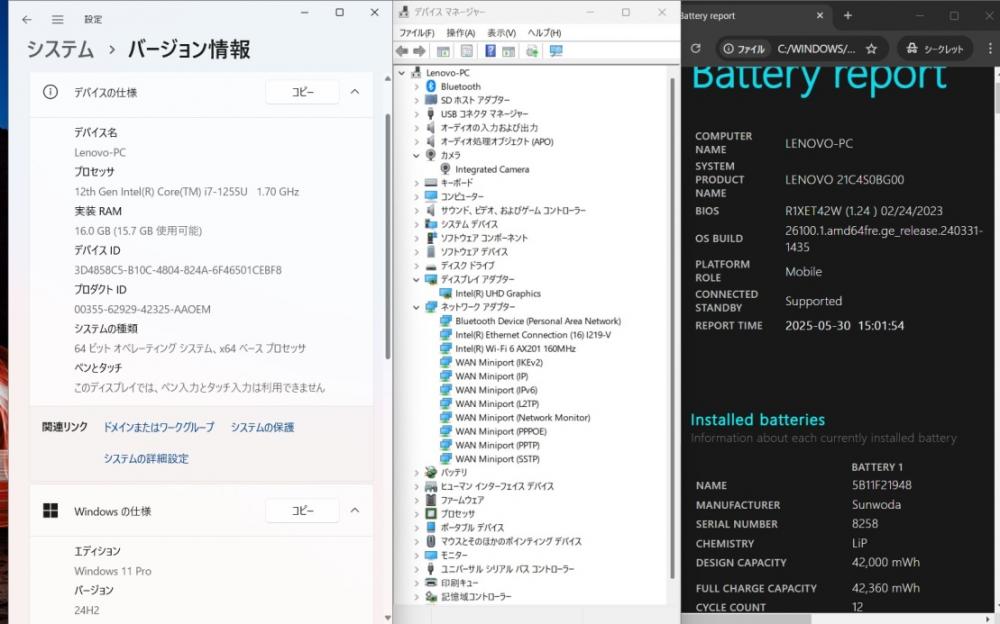
Task: Select WAN Miniport (SSTP) entry
Action: pos(497,459)
